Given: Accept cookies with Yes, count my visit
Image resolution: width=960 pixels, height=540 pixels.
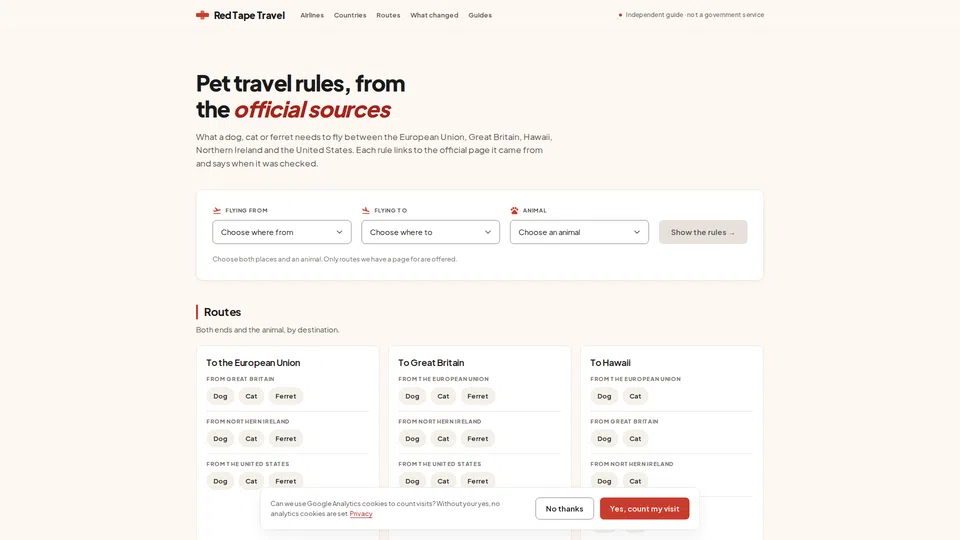Looking at the screenshot, I should (x=645, y=509).
